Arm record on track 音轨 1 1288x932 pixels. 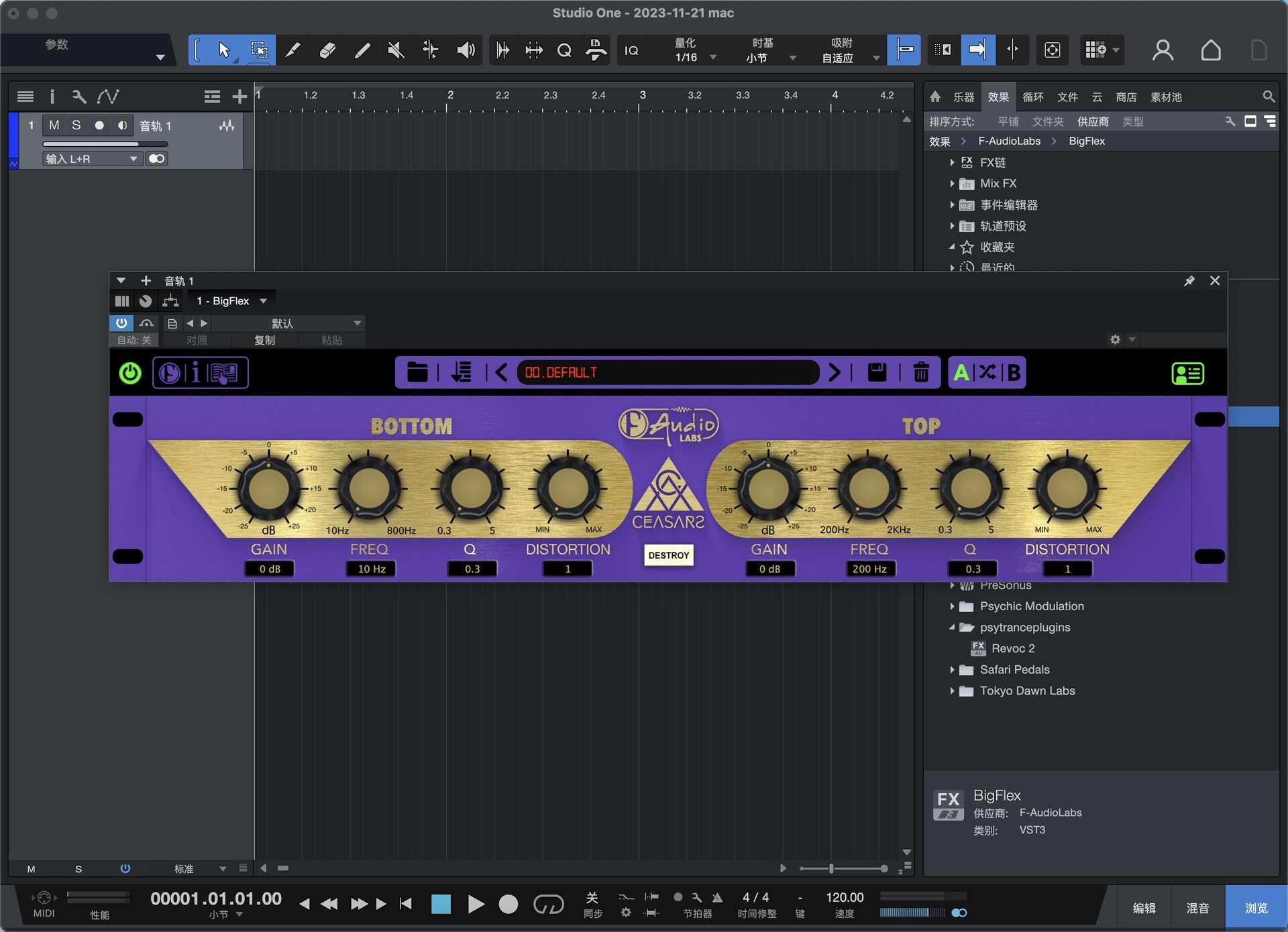pyautogui.click(x=99, y=125)
